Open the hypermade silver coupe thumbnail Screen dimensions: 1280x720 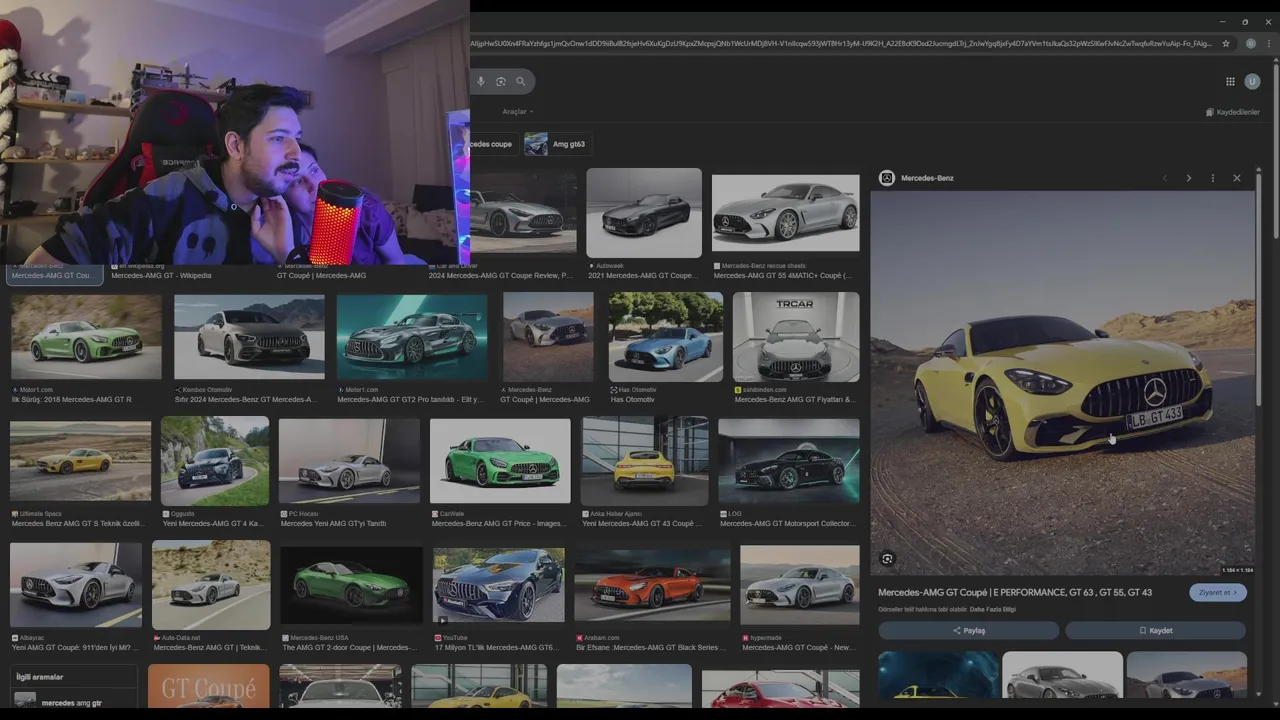pyautogui.click(x=800, y=585)
